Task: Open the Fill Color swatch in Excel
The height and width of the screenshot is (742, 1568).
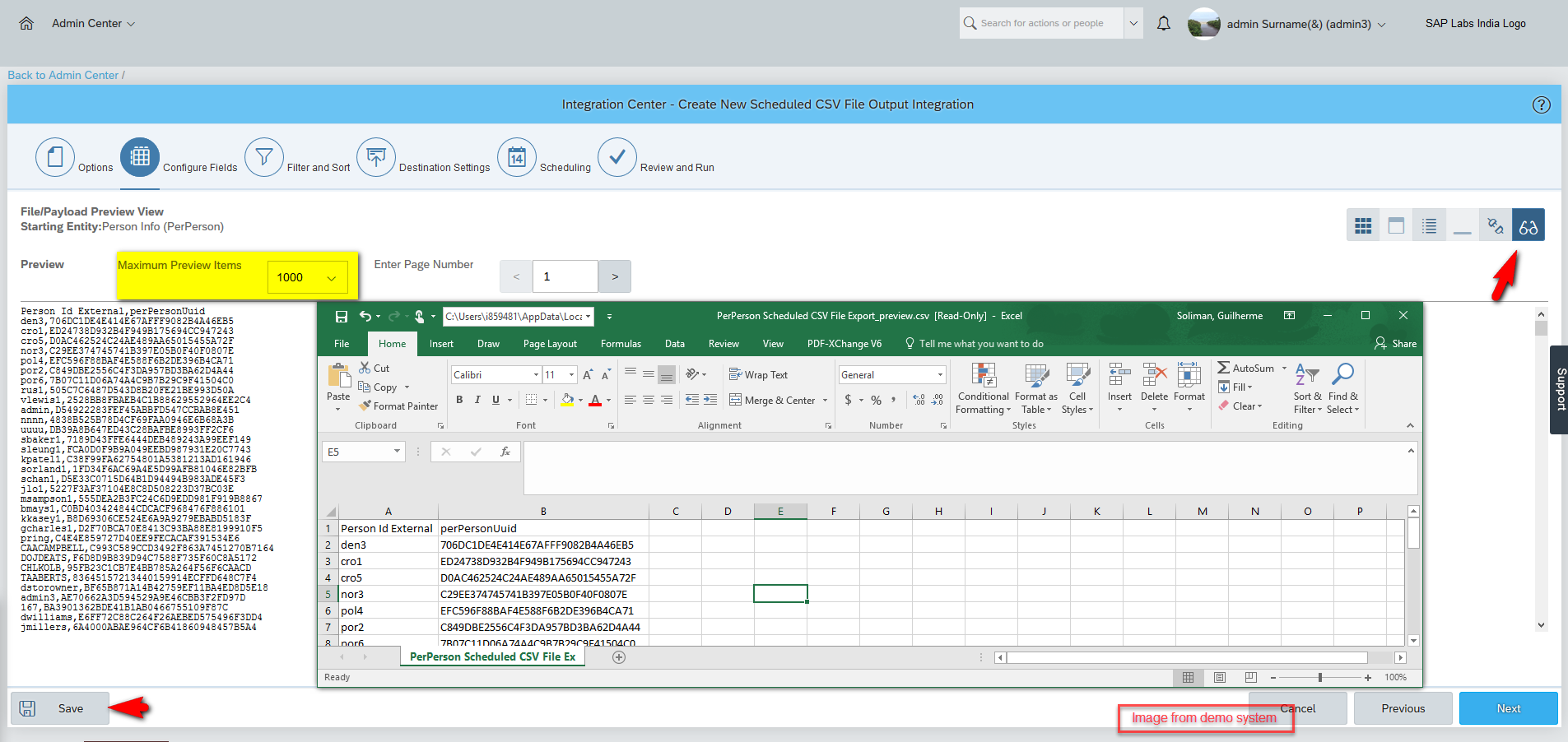Action: click(x=567, y=400)
